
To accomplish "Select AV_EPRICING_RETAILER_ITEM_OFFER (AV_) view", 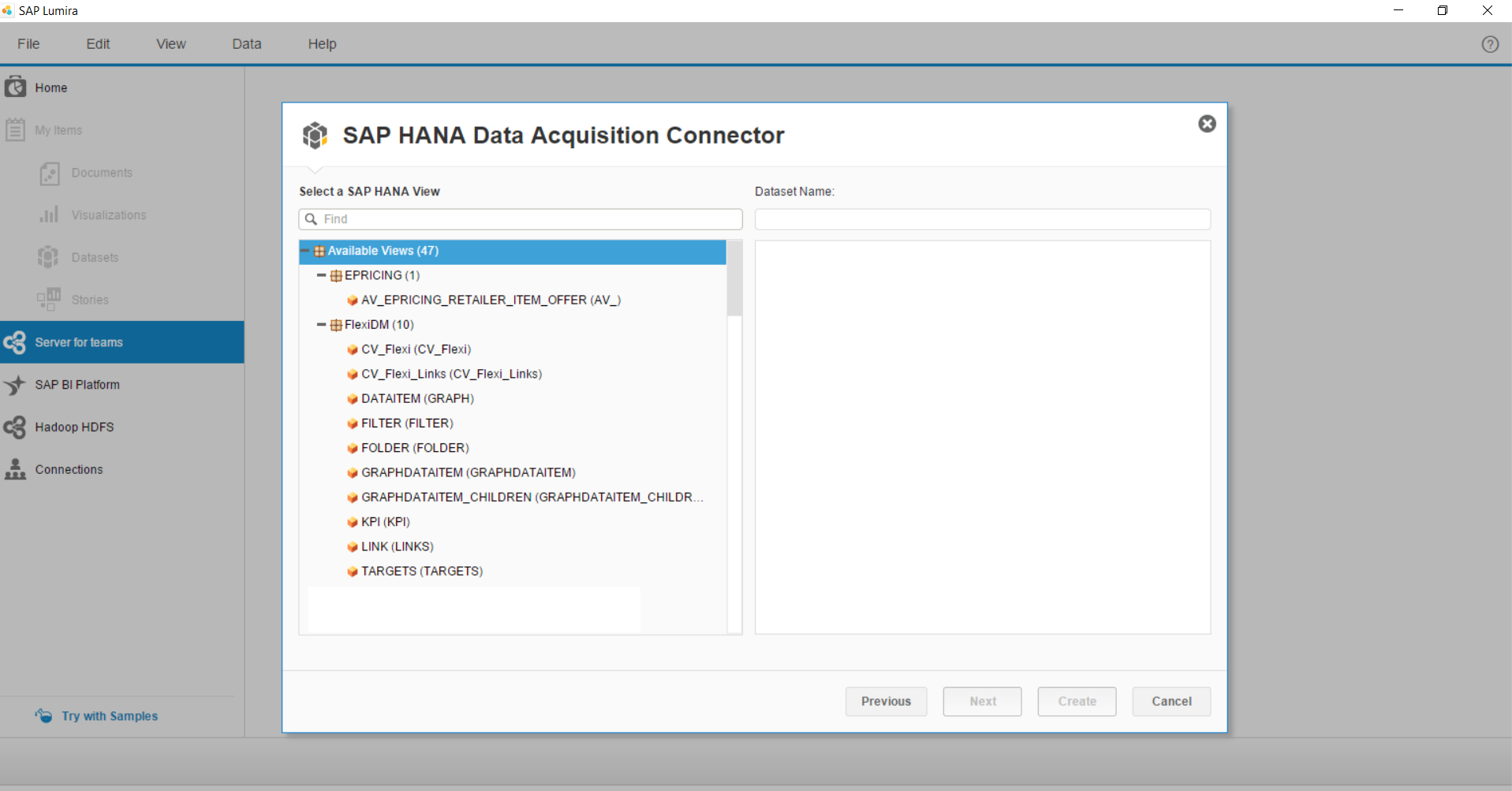I will click(x=491, y=300).
